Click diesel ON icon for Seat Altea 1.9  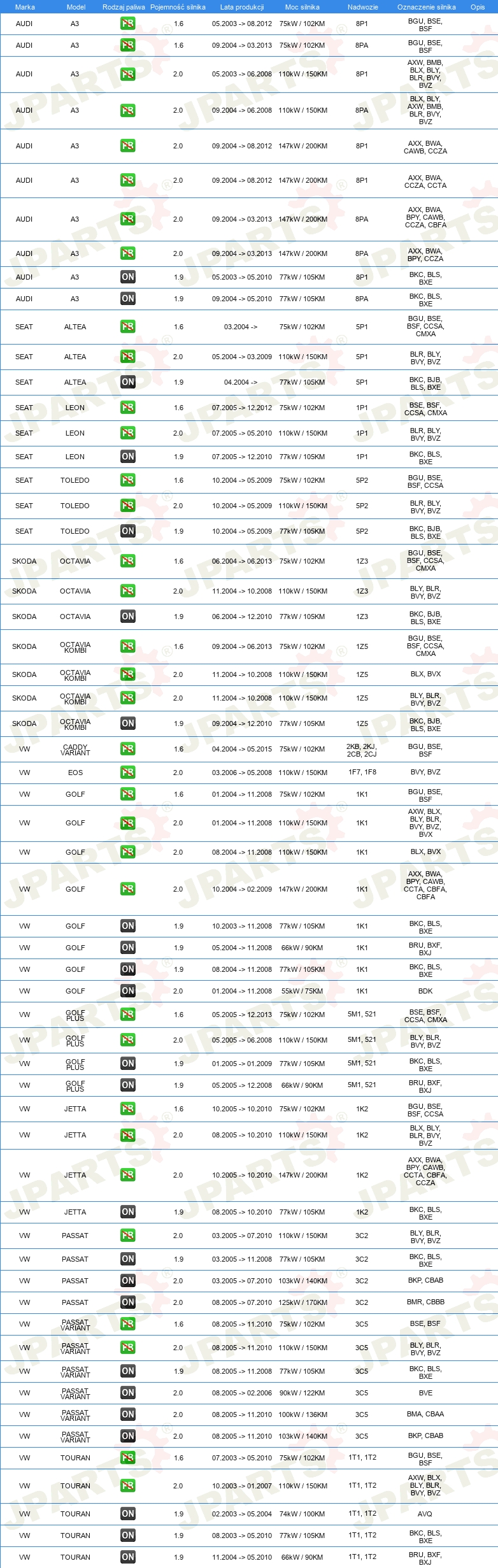(x=128, y=382)
